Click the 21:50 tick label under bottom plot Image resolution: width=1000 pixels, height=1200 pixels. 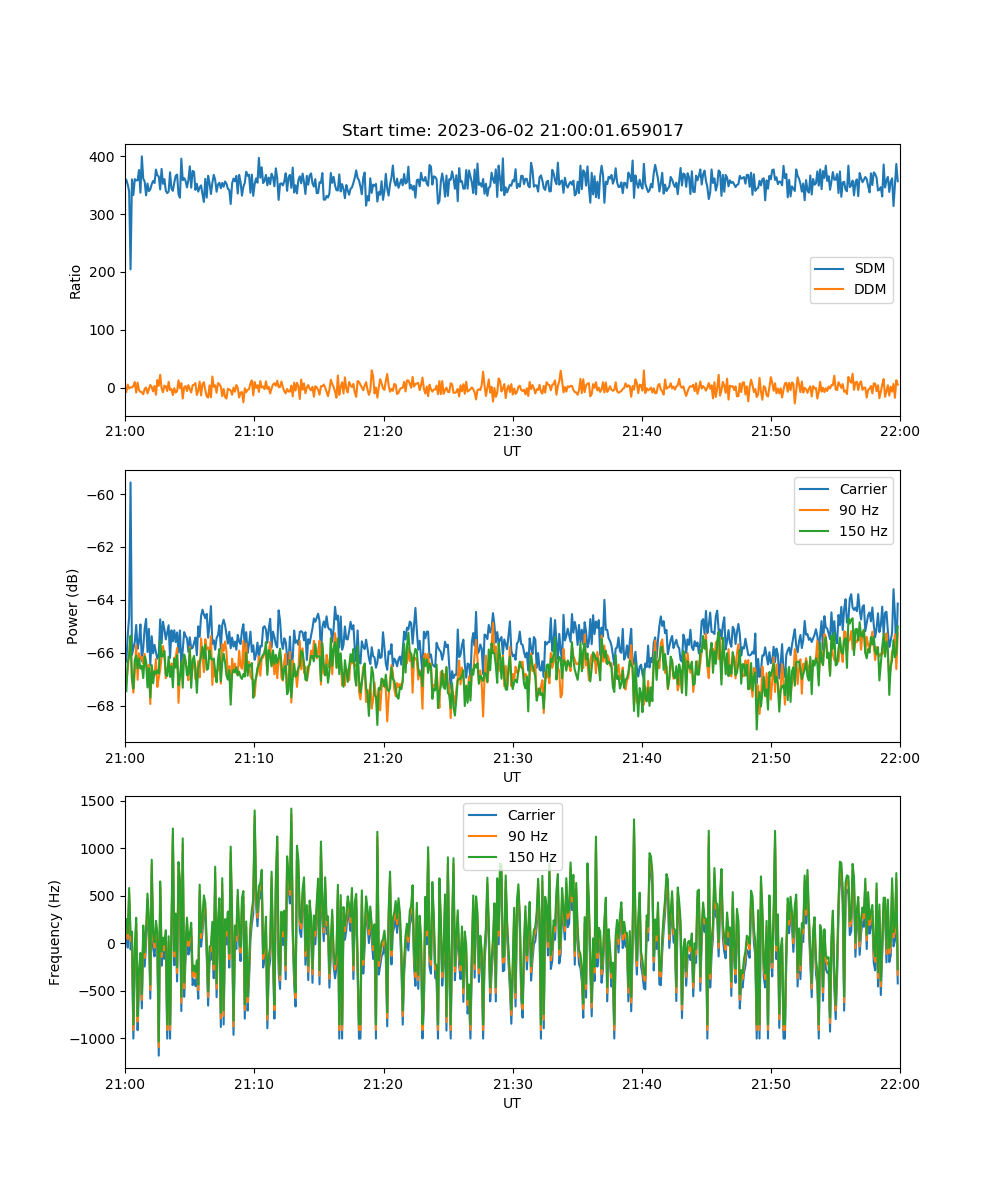tap(770, 1083)
